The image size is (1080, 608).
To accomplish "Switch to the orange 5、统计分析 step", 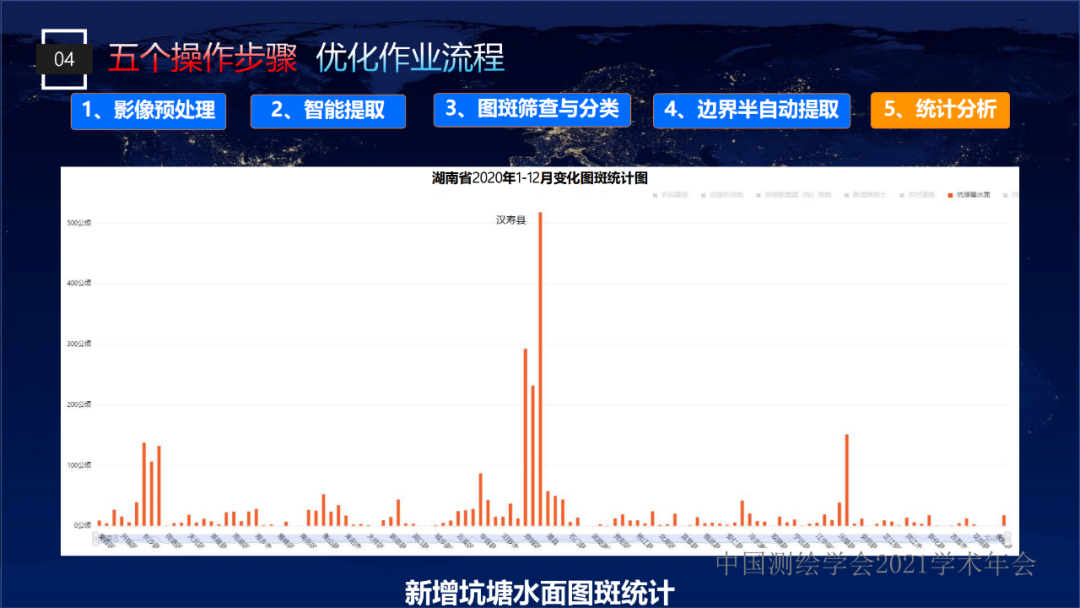I will [940, 111].
